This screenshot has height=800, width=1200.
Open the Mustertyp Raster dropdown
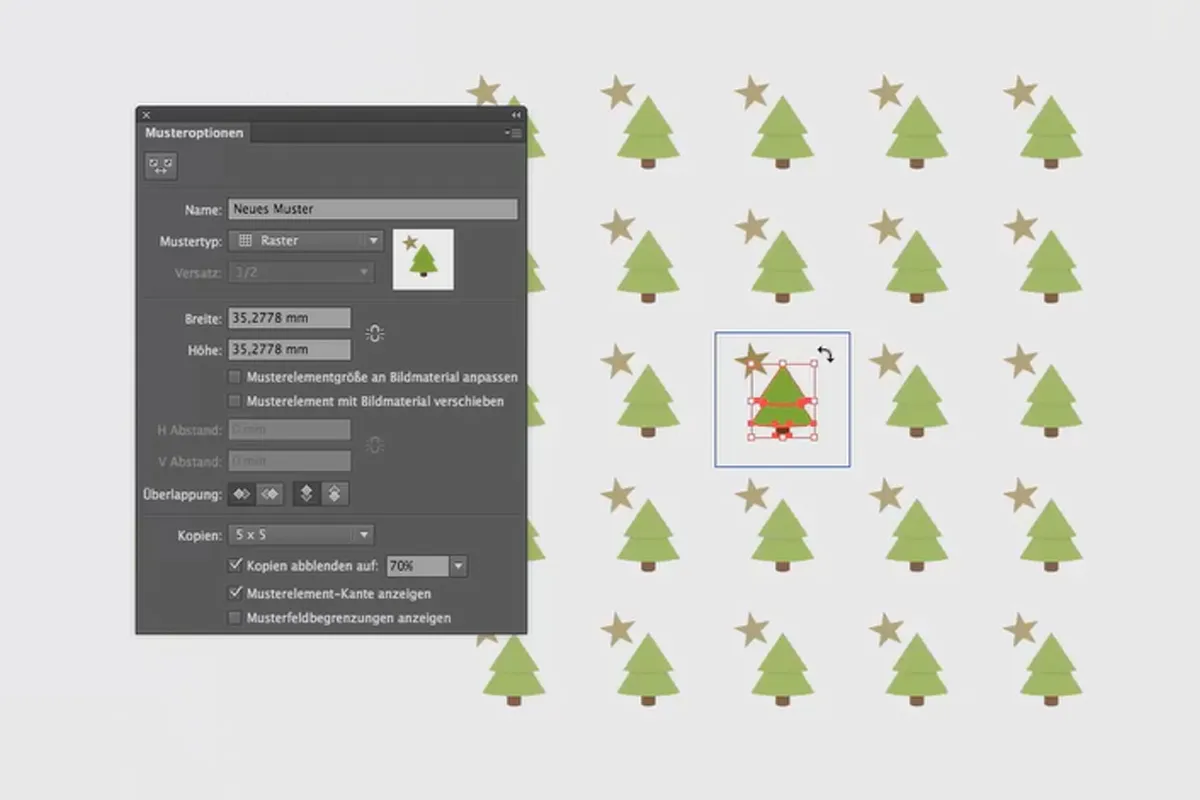(x=306, y=240)
